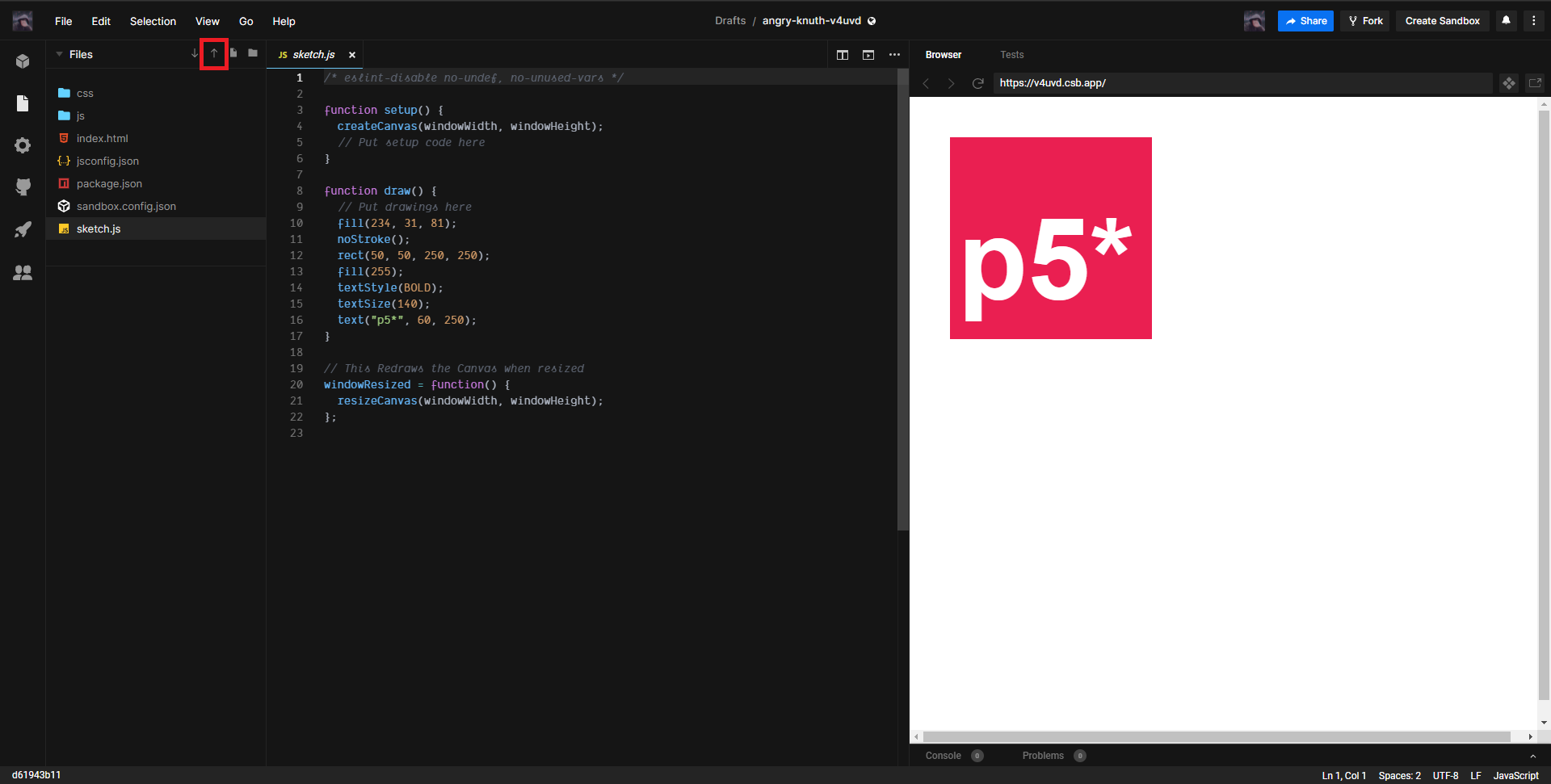
Task: Select the sketch.js editor tab
Action: (314, 55)
